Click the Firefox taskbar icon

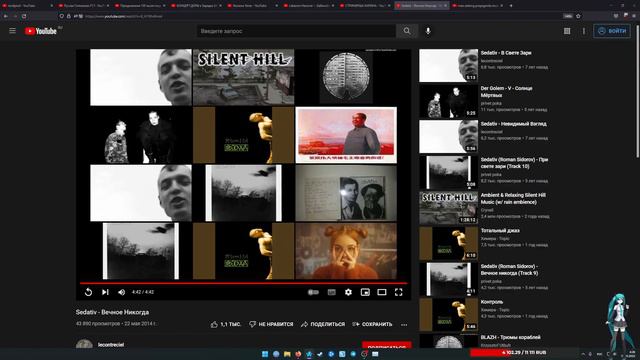click(298, 354)
